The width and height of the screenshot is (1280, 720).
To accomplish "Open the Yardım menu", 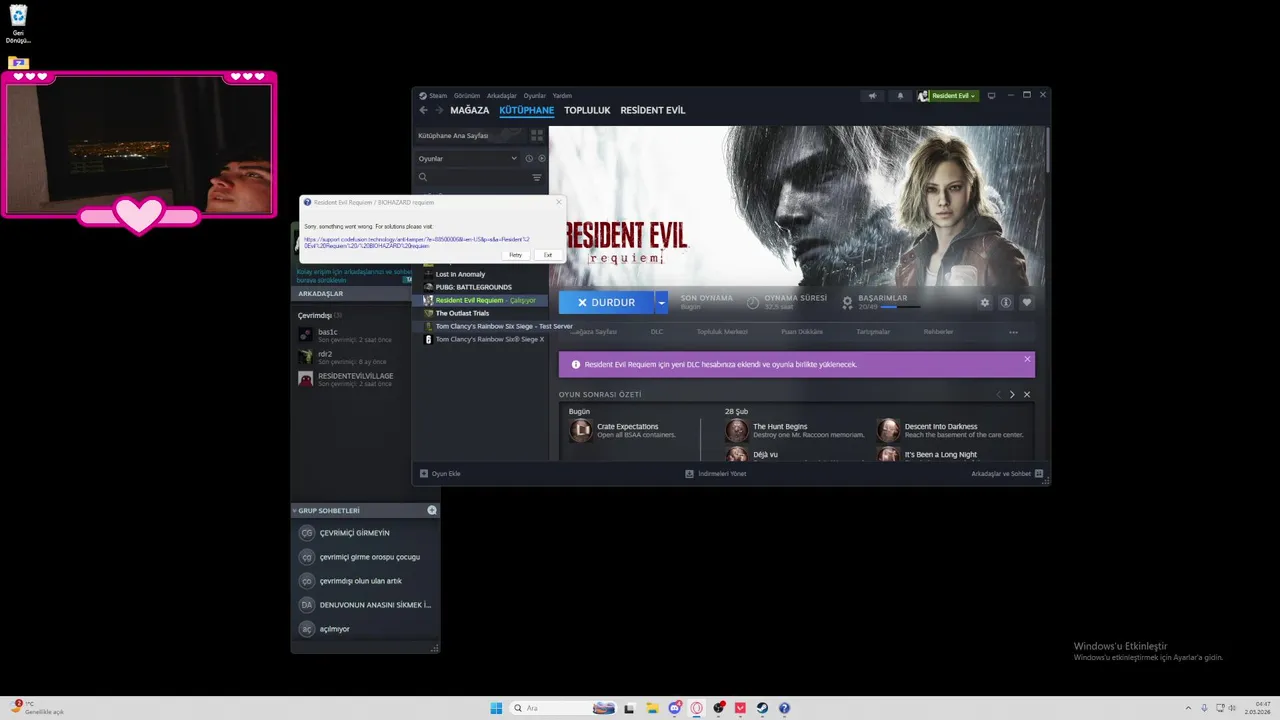I will [562, 96].
